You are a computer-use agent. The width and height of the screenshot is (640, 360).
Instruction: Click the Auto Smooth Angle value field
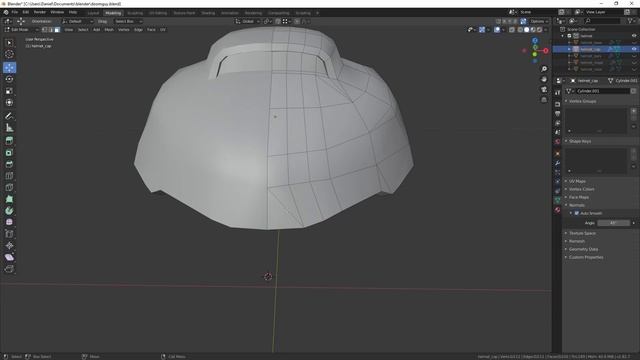click(613, 223)
